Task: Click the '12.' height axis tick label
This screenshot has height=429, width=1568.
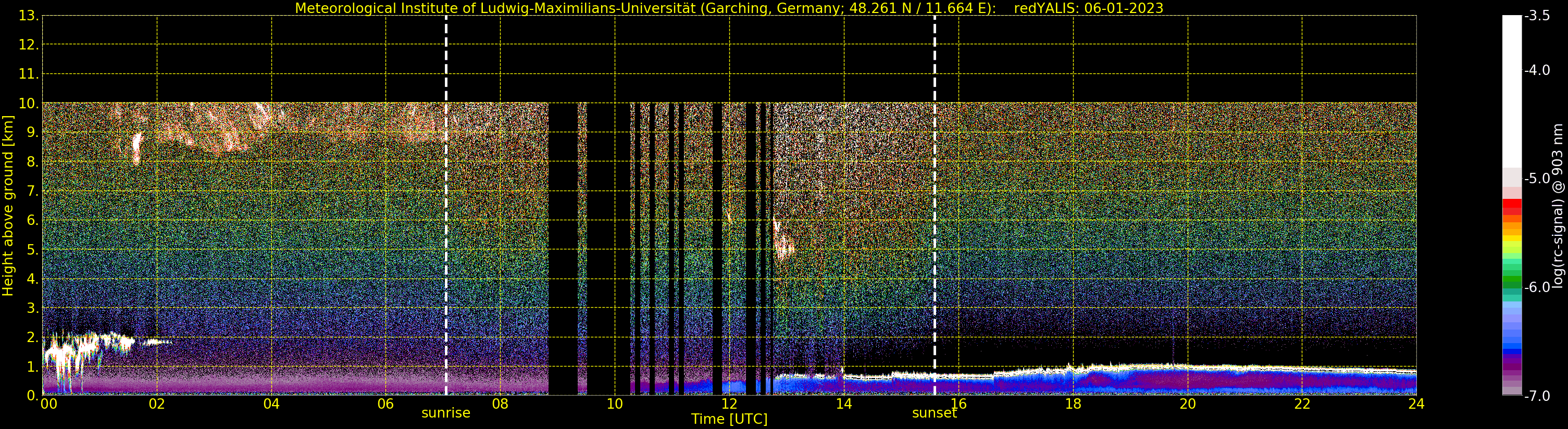Action: point(29,45)
